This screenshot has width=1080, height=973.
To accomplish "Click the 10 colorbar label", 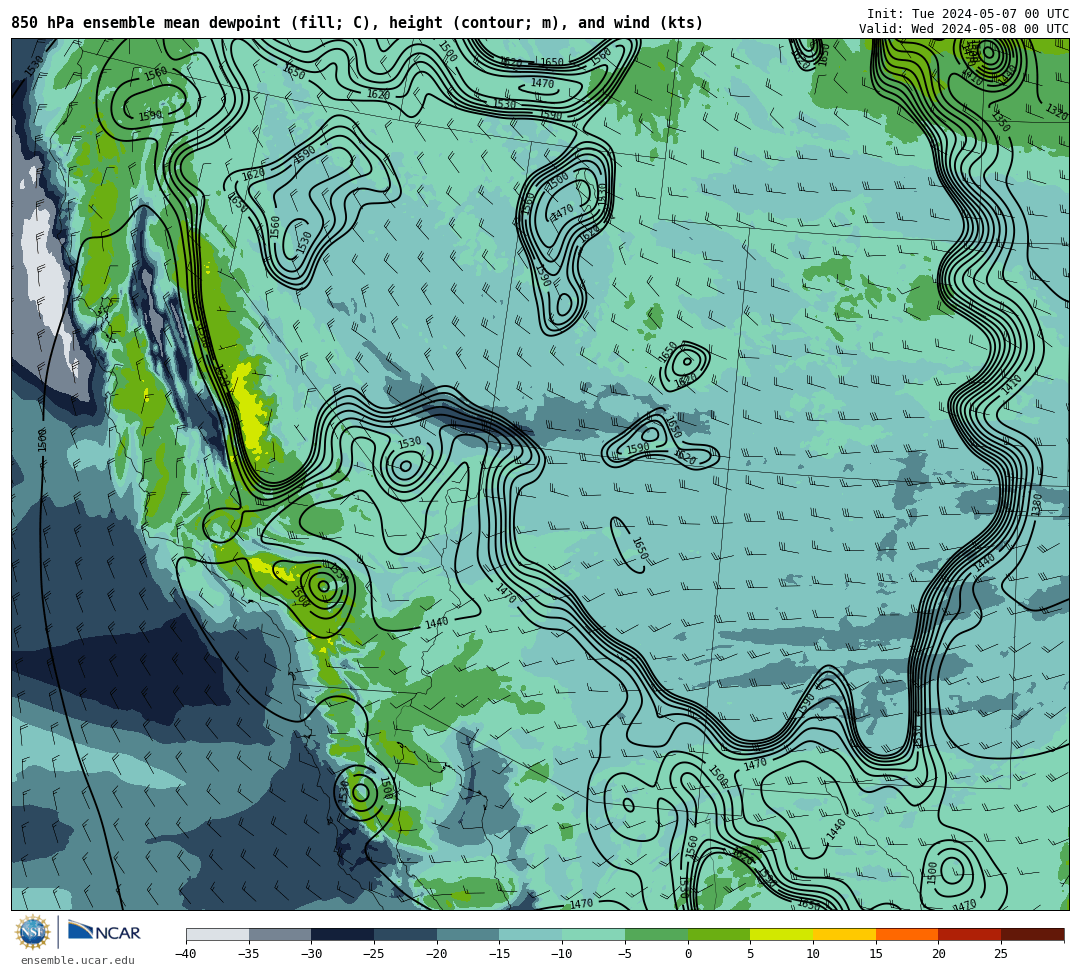I will tap(813, 954).
